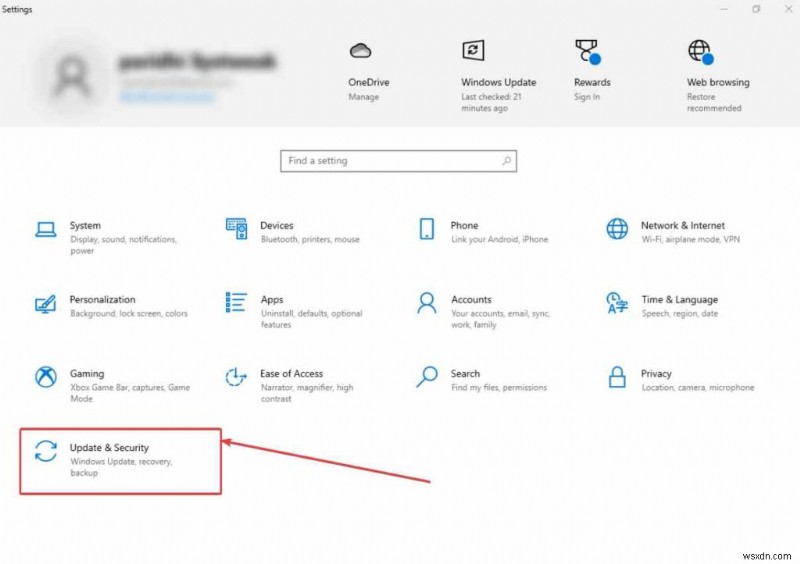Click the OneDrive label in header
The height and width of the screenshot is (564, 800).
368,82
